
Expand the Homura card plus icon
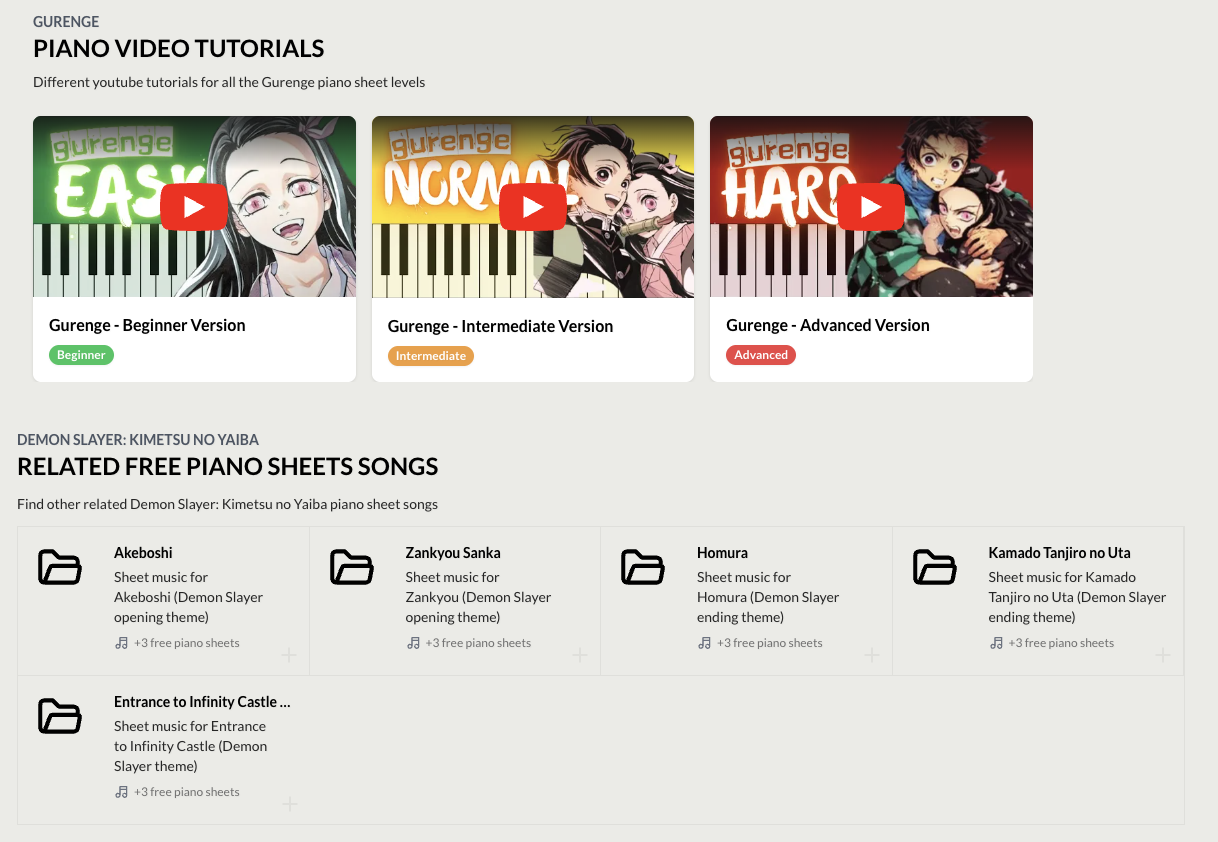tap(872, 655)
